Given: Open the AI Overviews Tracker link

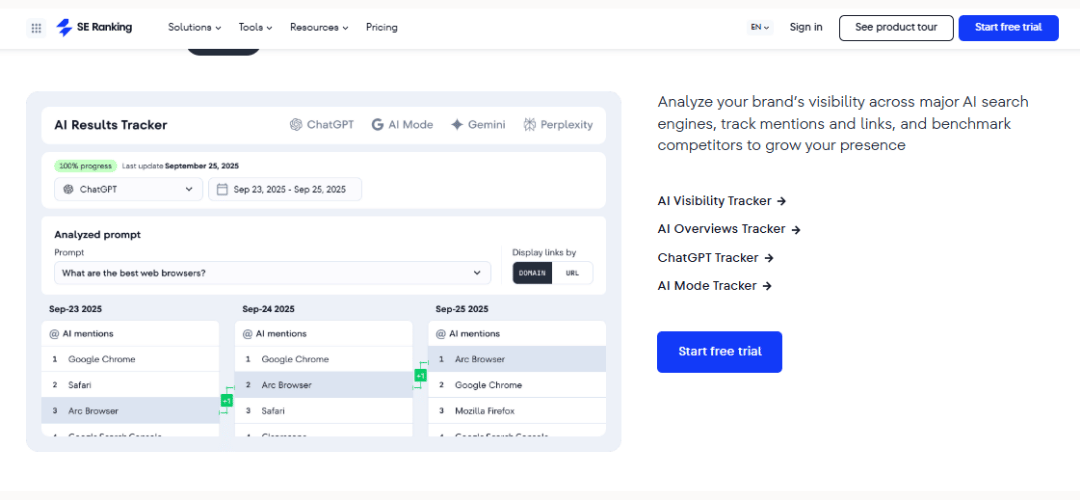Looking at the screenshot, I should coord(729,229).
